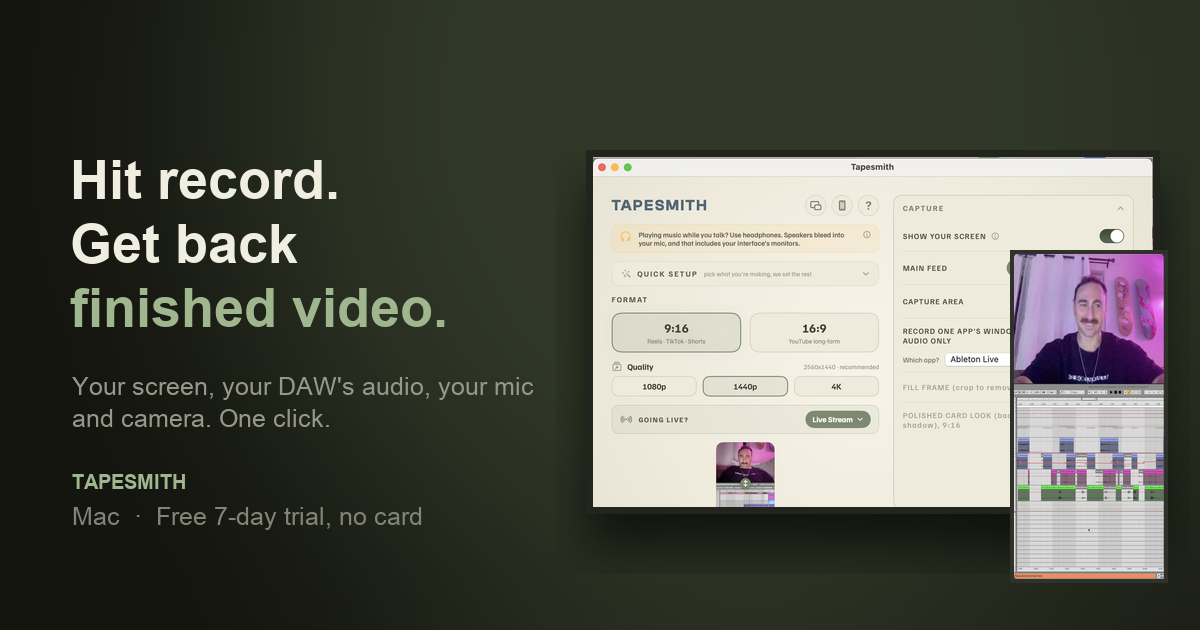Toggle the Show Your Screen switch

pos(1111,236)
